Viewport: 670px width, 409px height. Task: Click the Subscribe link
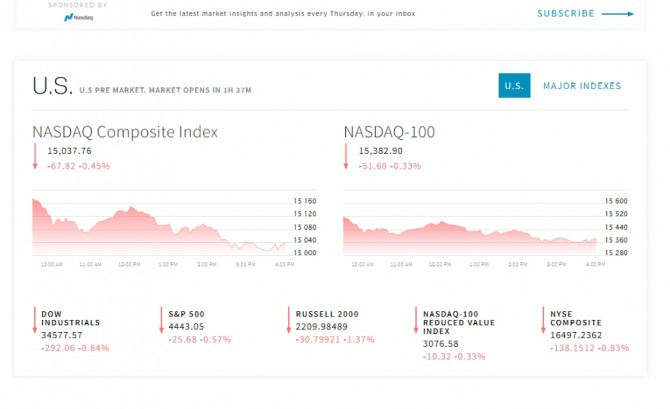[x=566, y=14]
